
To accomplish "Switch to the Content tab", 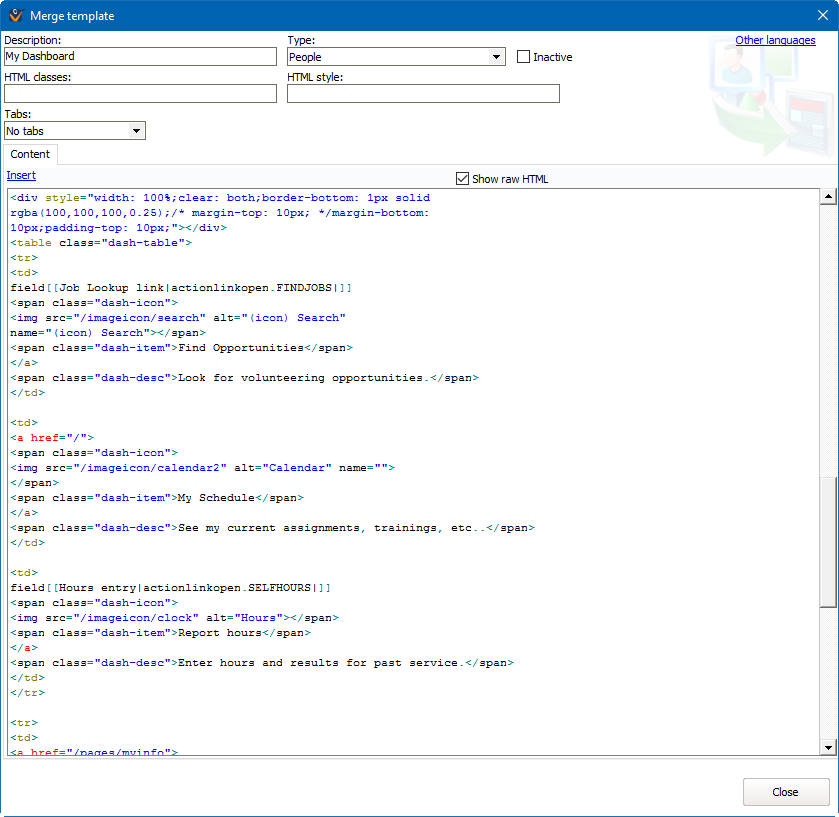I will 30,154.
